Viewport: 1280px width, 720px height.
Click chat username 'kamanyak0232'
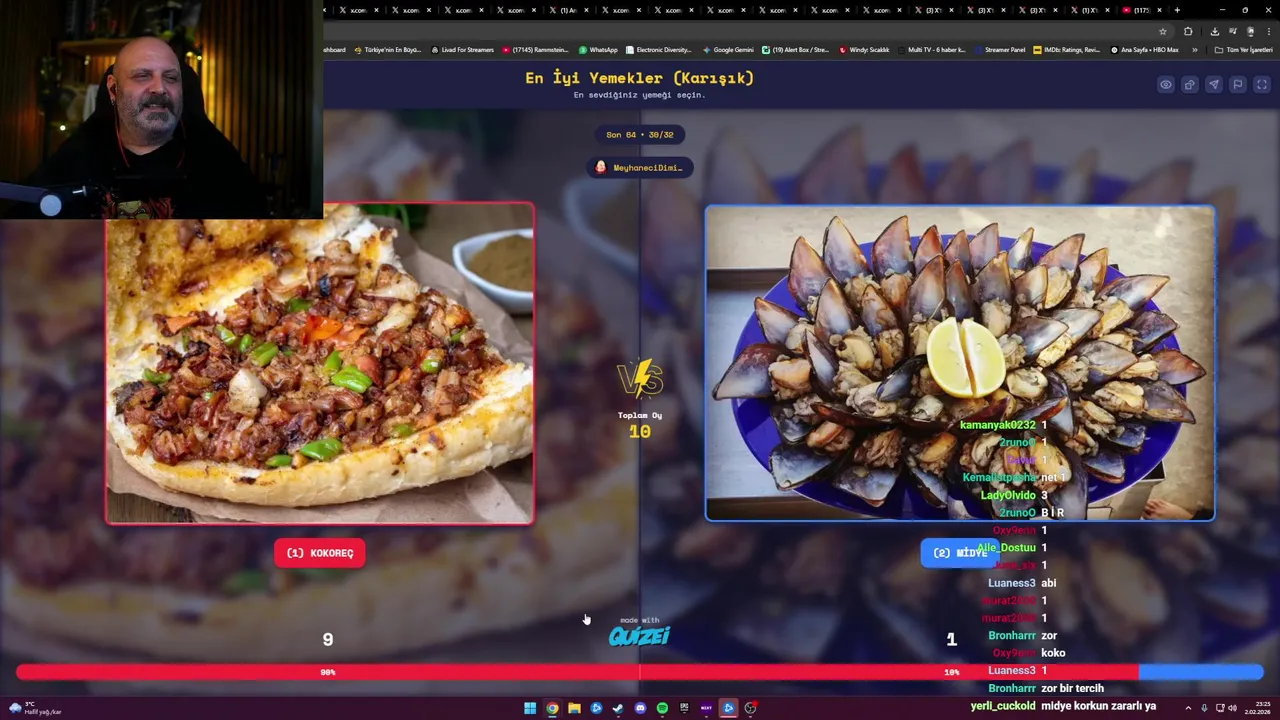click(x=997, y=425)
